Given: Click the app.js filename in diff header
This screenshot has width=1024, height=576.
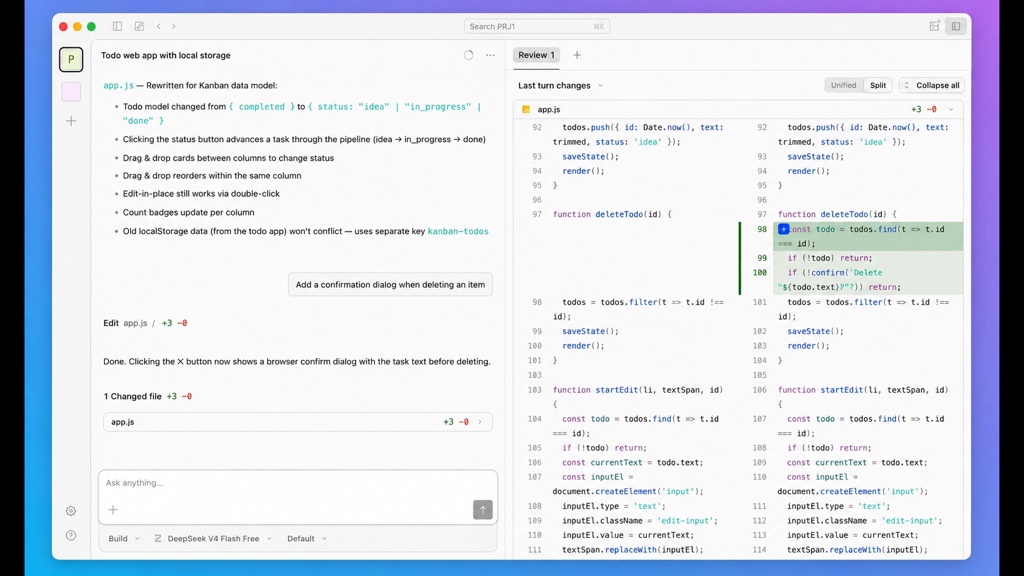Looking at the screenshot, I should pyautogui.click(x=549, y=110).
